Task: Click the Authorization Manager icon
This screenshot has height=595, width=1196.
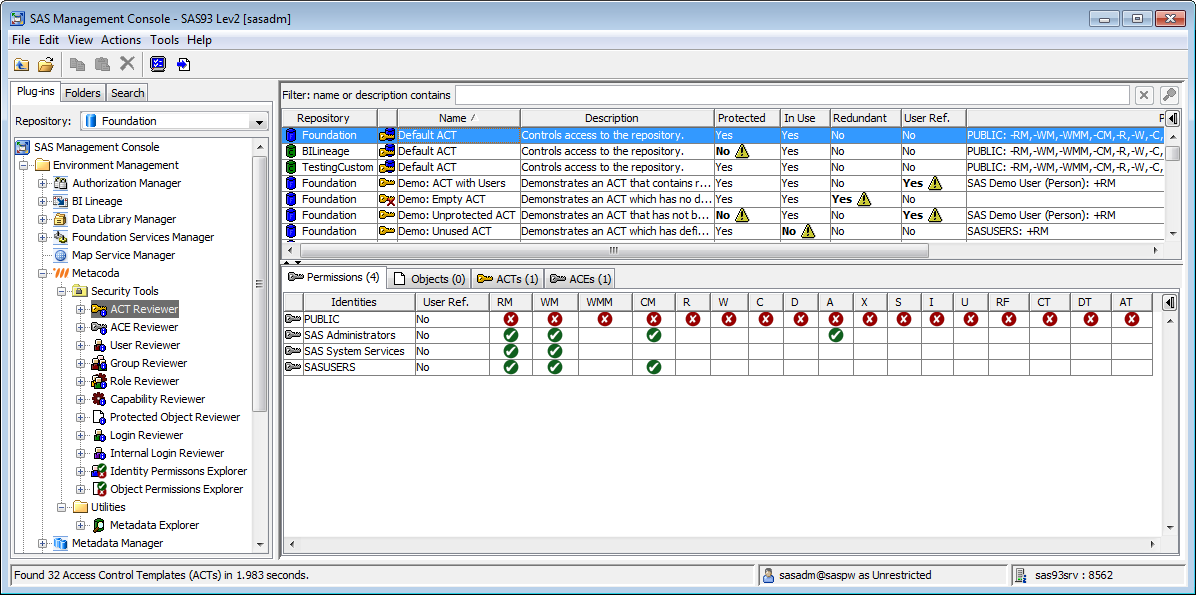Action: (x=60, y=183)
